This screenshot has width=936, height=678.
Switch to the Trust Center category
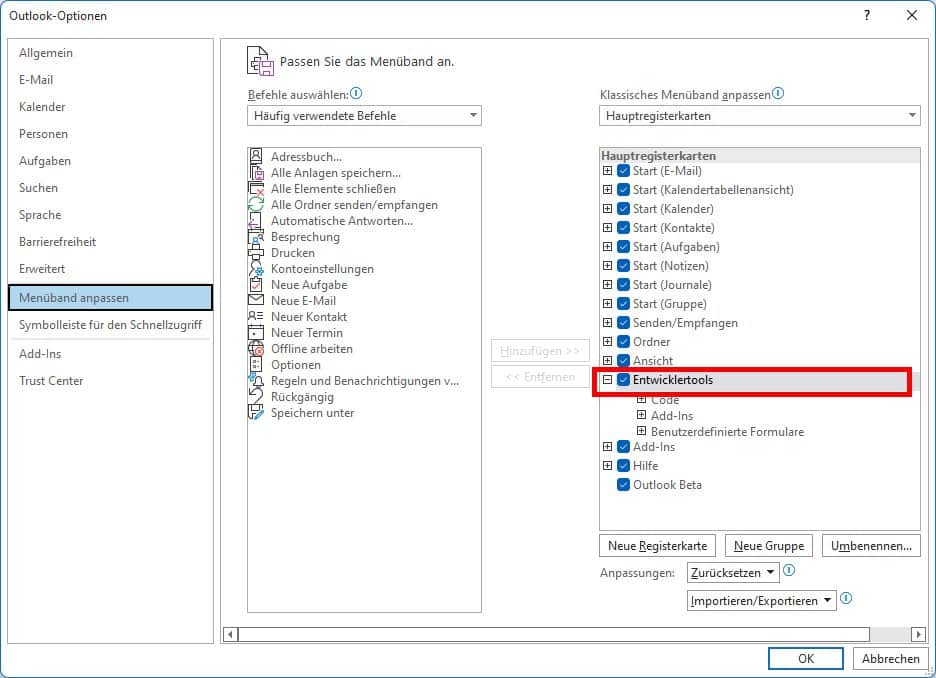(51, 381)
